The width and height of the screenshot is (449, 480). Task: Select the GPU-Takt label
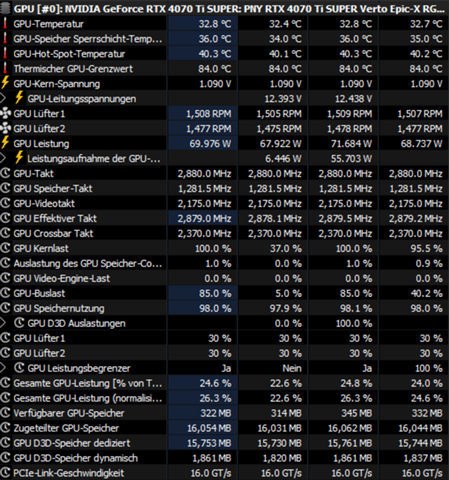pyautogui.click(x=33, y=174)
